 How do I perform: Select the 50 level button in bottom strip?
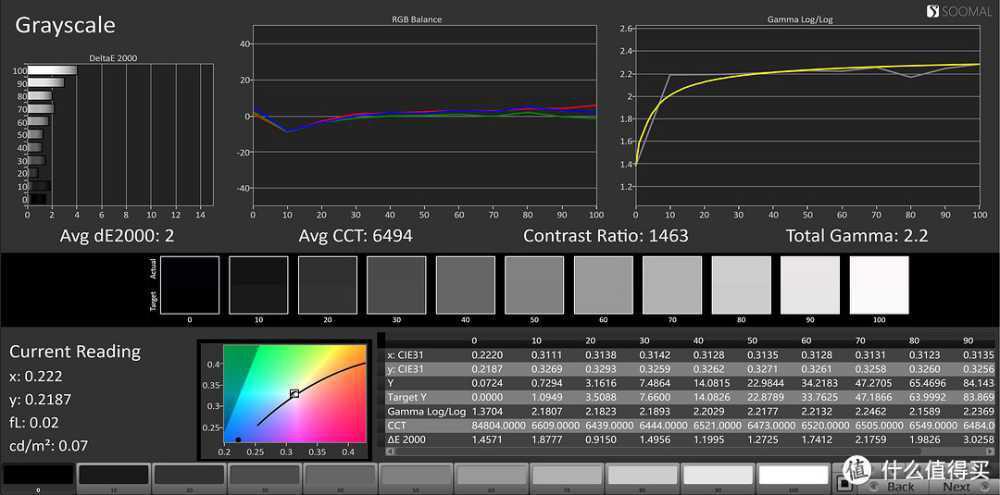(415, 476)
